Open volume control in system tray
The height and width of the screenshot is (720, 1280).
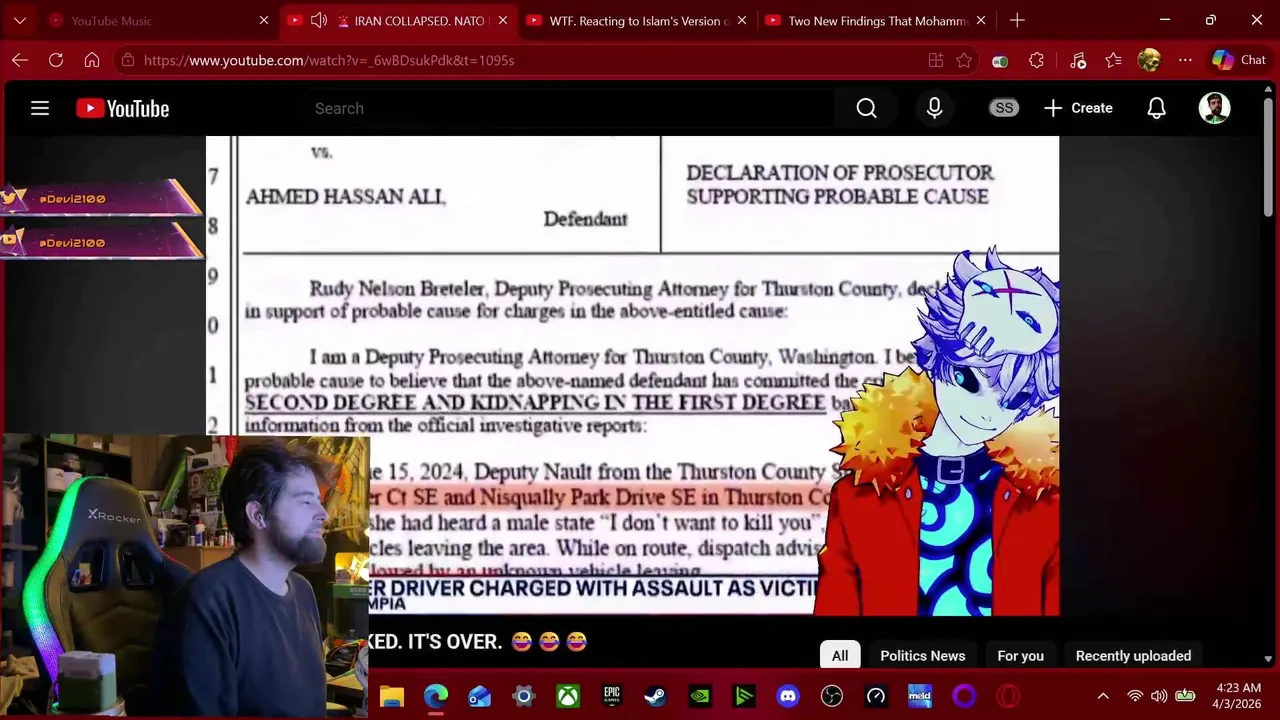[1159, 696]
